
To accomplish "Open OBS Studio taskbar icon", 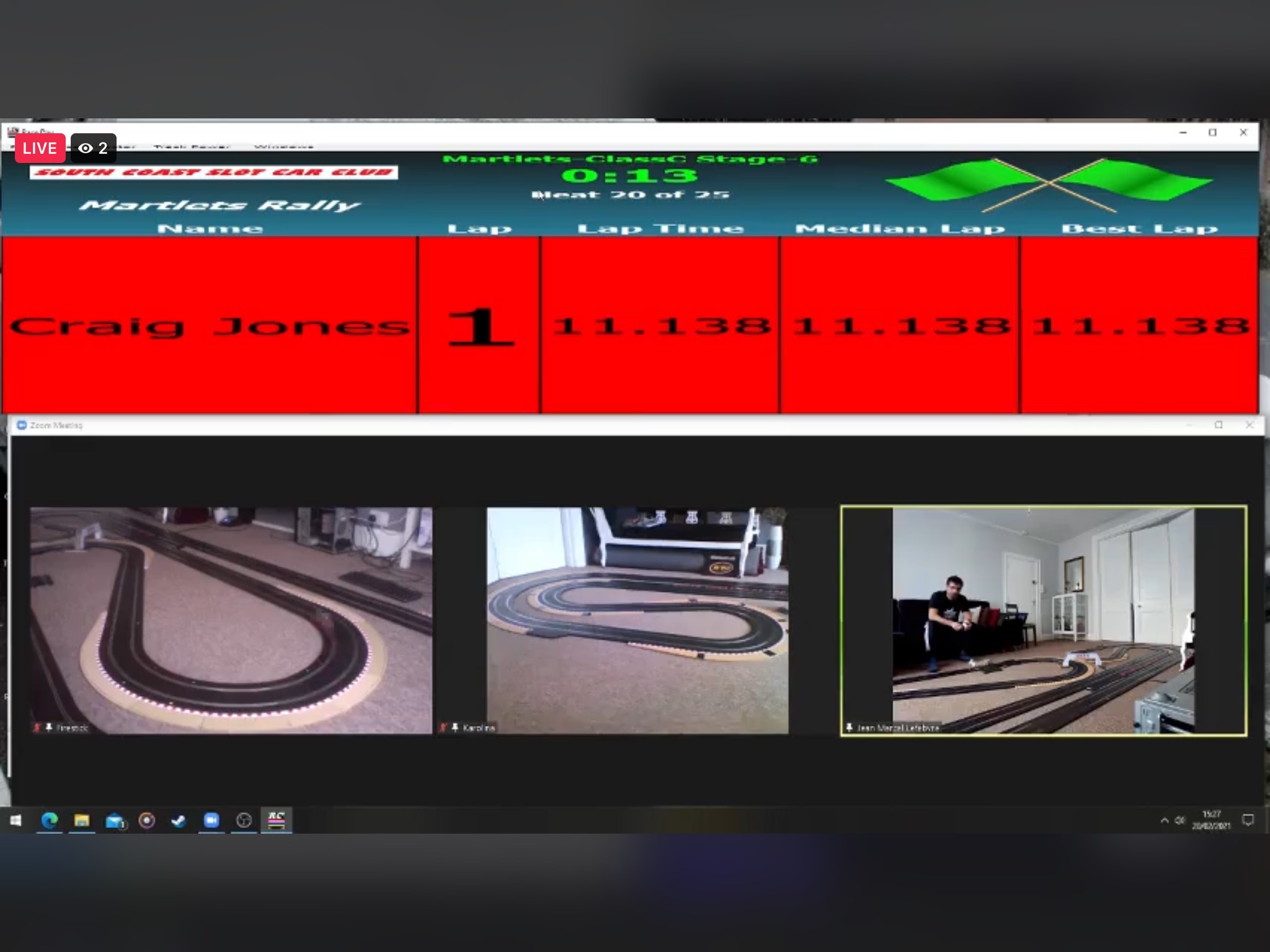I will click(244, 821).
